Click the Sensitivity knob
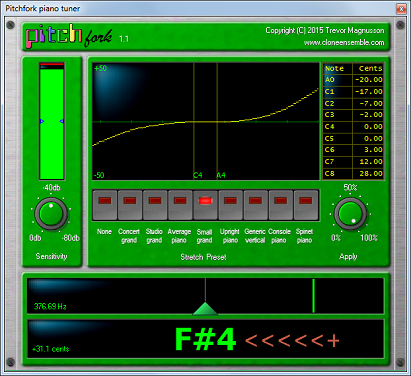Screen dimensions: 411x376 (51, 214)
